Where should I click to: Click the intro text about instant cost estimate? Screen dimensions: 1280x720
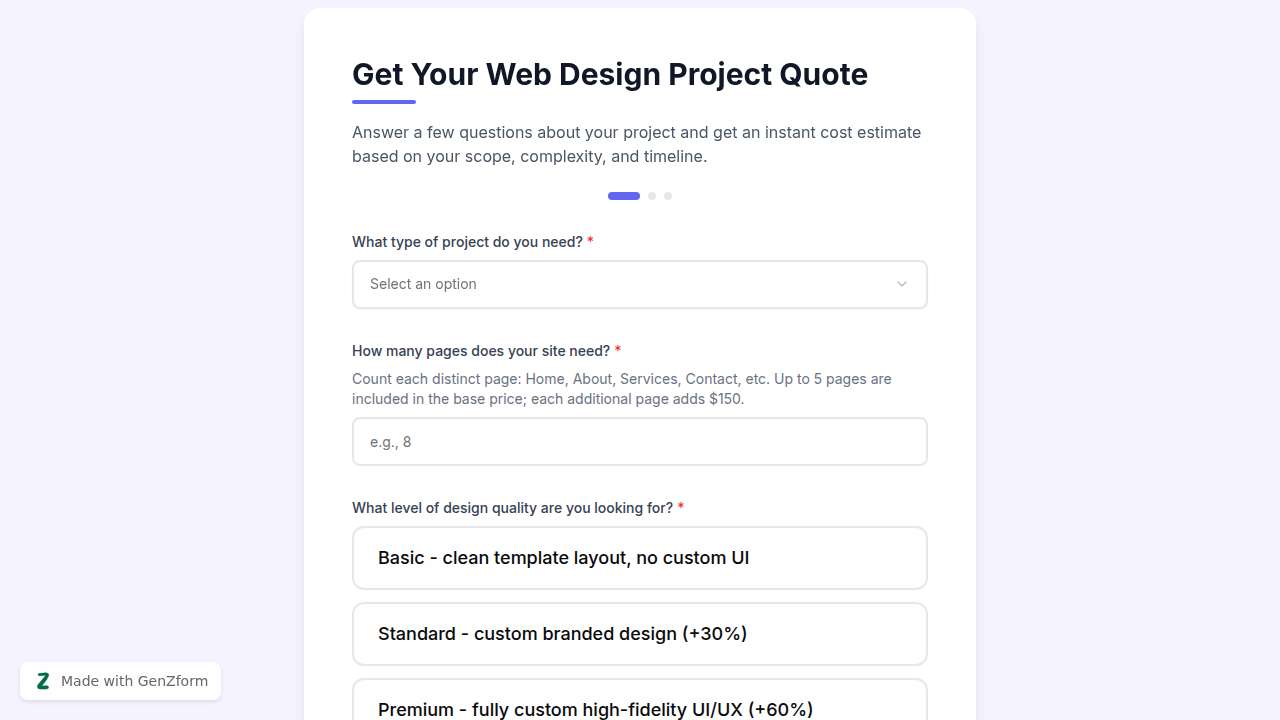click(636, 144)
